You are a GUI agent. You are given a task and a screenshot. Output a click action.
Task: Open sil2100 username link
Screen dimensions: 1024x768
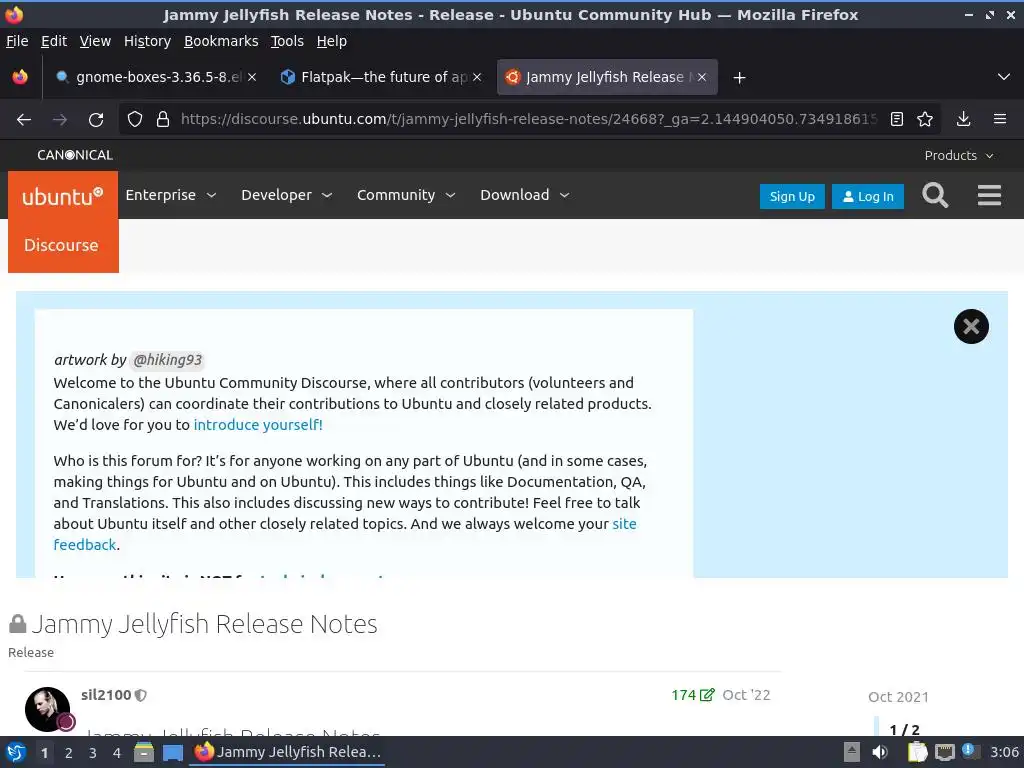pyautogui.click(x=106, y=695)
